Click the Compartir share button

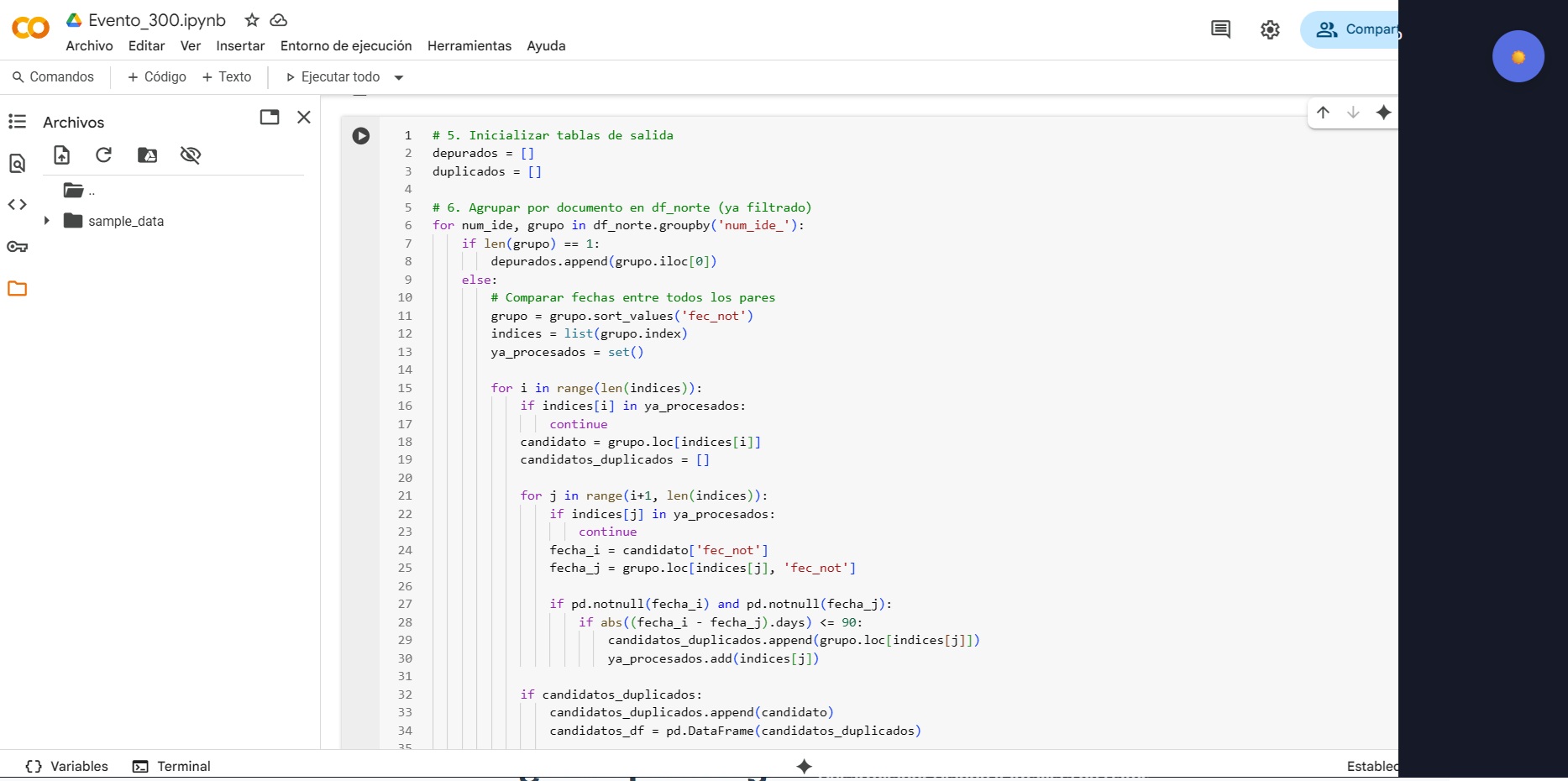1350,29
